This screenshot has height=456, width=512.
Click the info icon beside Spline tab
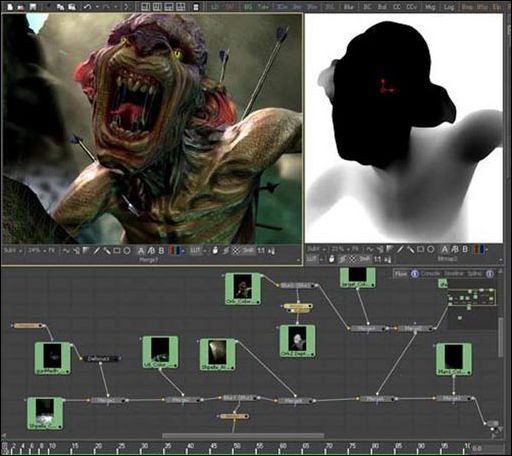coord(489,274)
